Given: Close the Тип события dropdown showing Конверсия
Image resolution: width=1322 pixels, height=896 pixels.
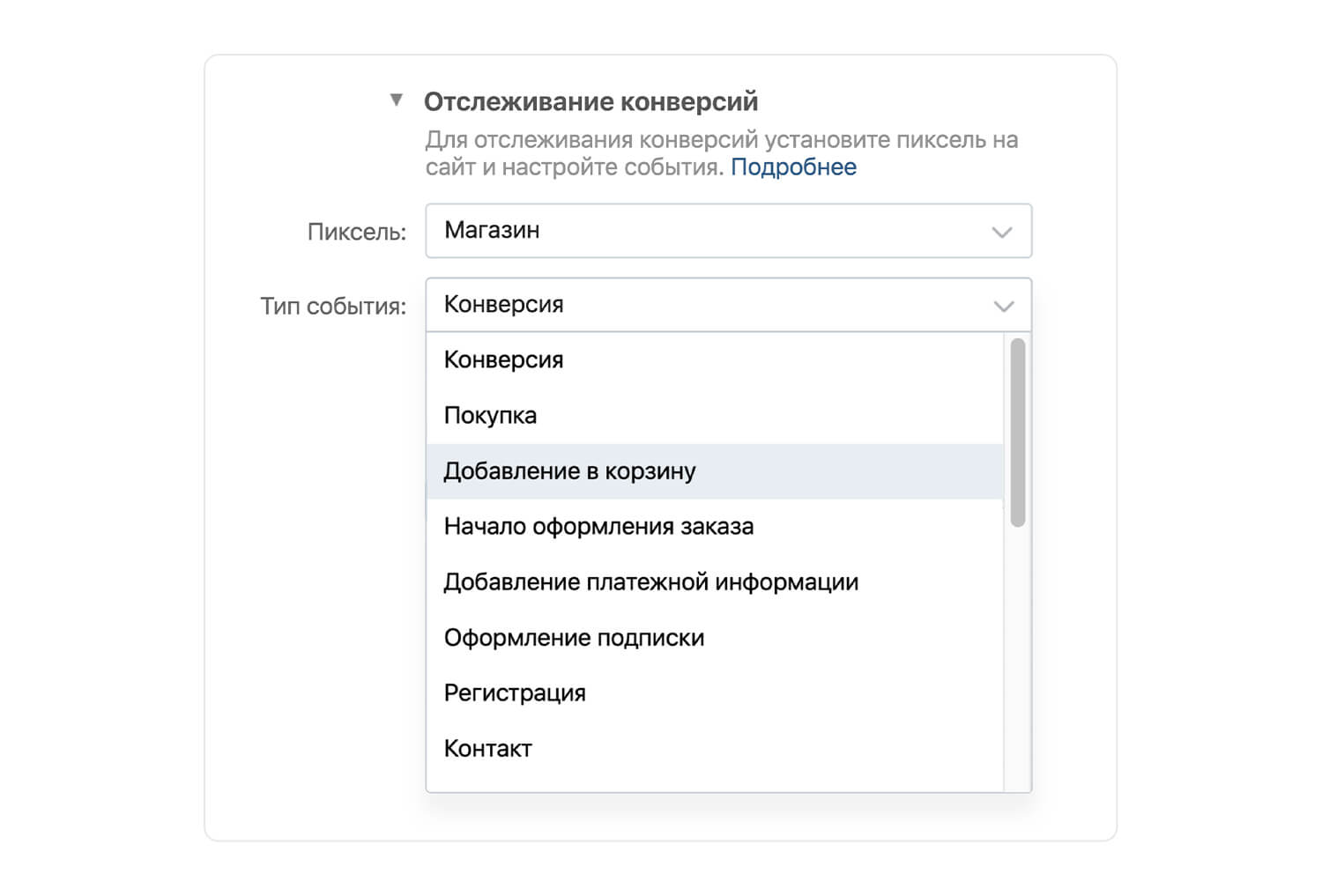Looking at the screenshot, I should pos(728,305).
